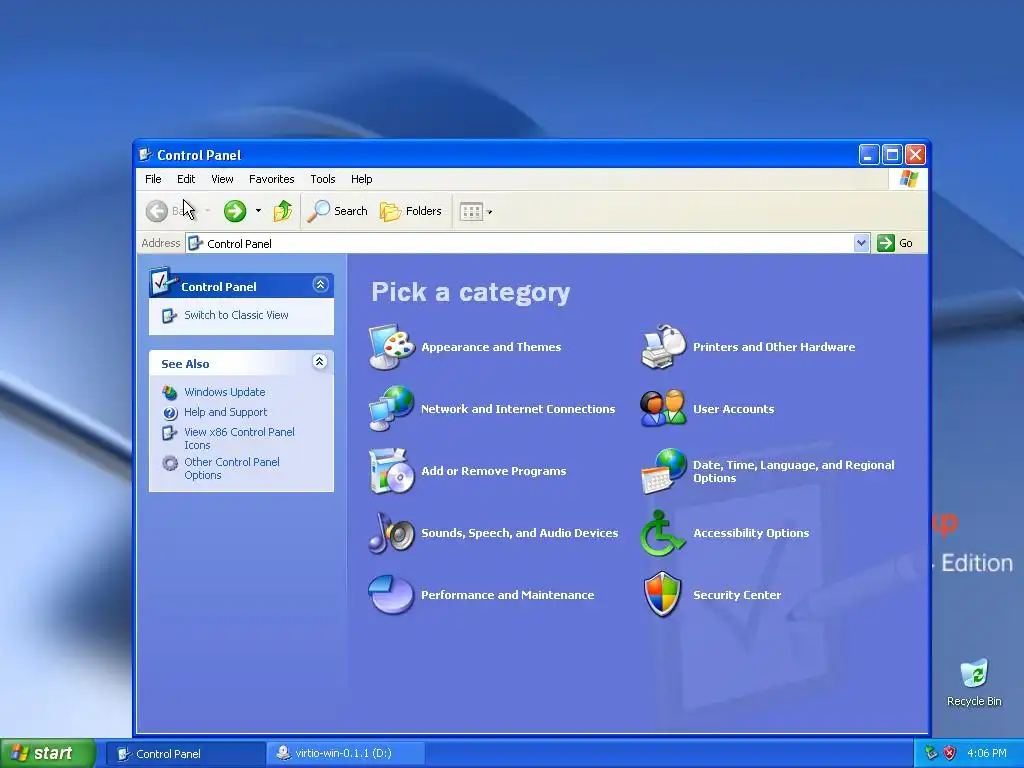Click the 4:06 PM system clock
This screenshot has height=768, width=1024.
point(987,753)
